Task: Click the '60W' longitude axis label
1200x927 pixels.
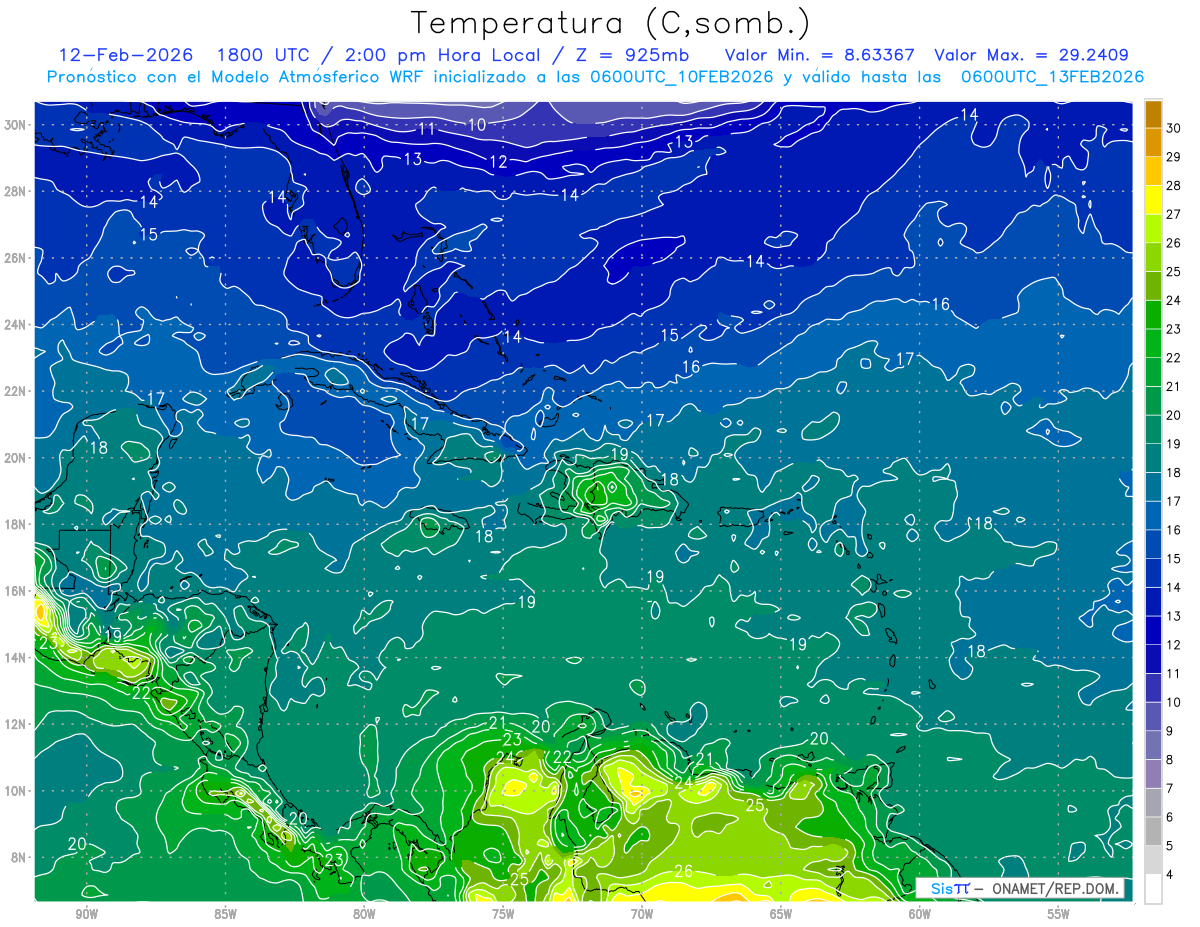Action: 920,914
